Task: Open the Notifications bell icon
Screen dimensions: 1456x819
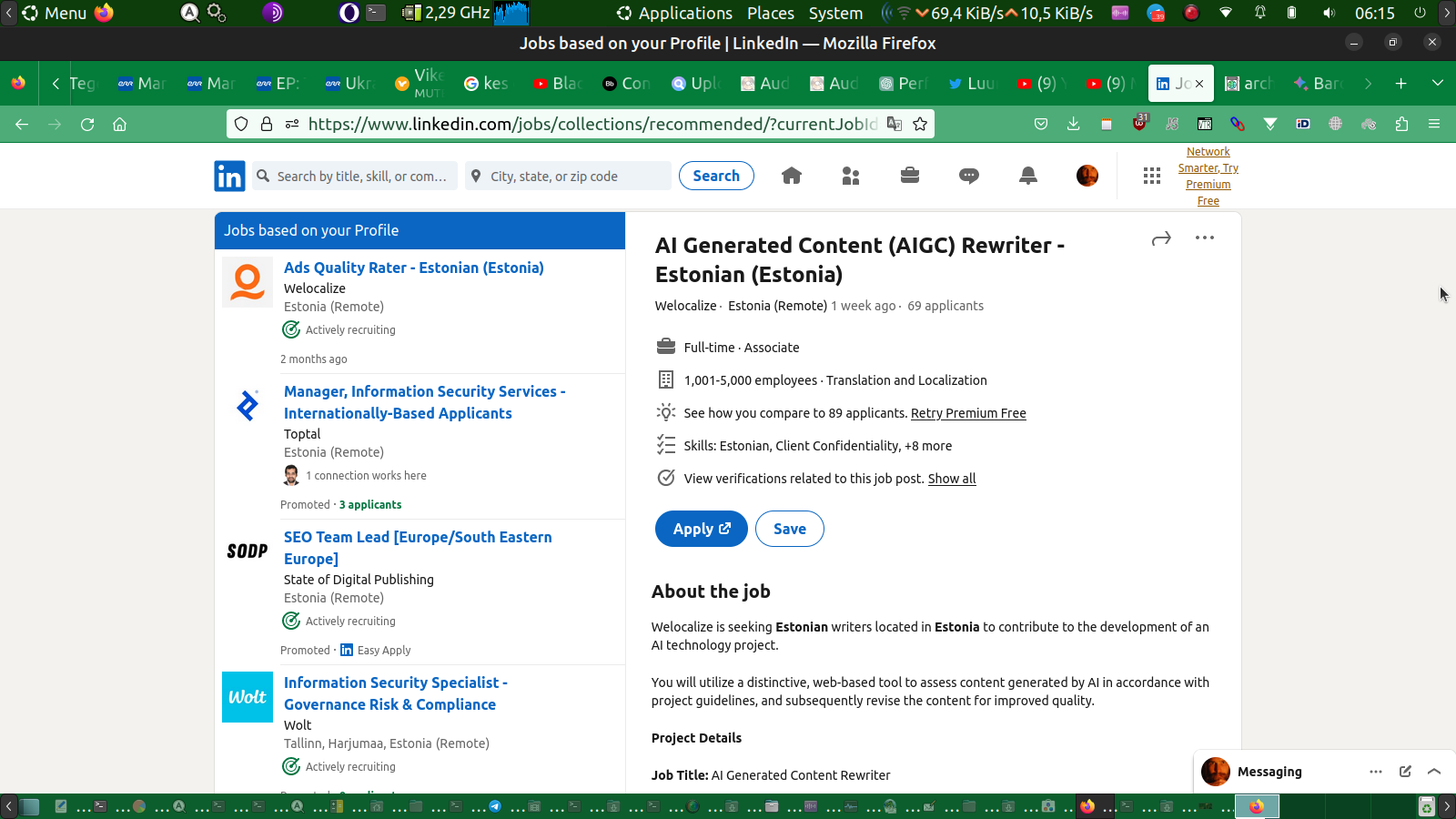Action: coord(1027,176)
